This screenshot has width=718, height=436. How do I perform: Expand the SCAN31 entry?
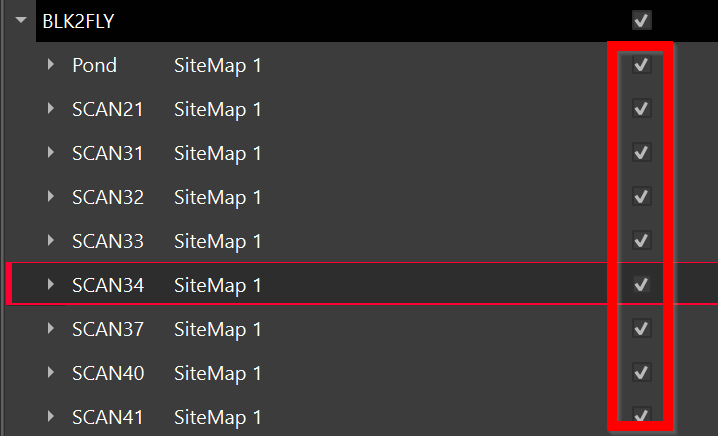click(51, 154)
